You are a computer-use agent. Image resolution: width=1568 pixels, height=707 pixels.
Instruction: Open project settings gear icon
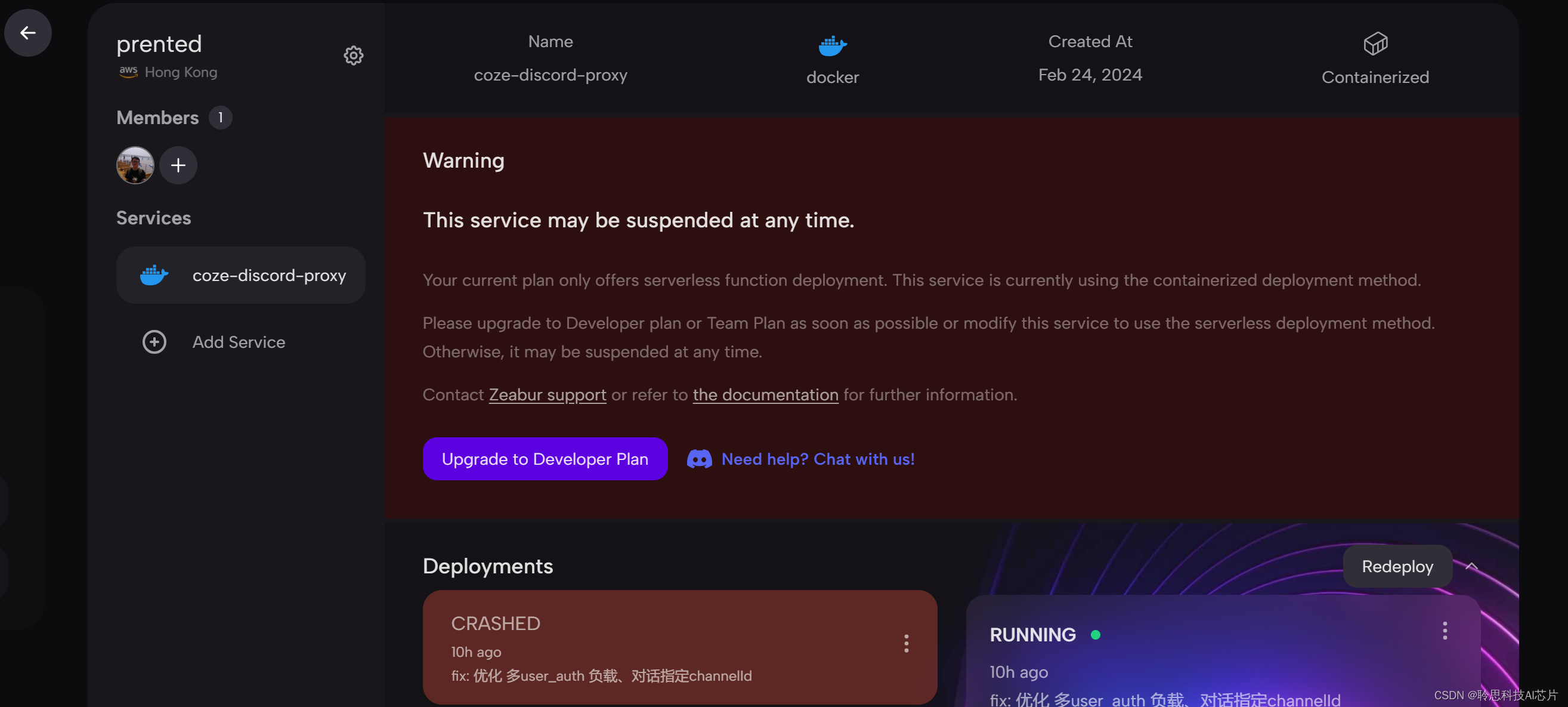click(353, 55)
